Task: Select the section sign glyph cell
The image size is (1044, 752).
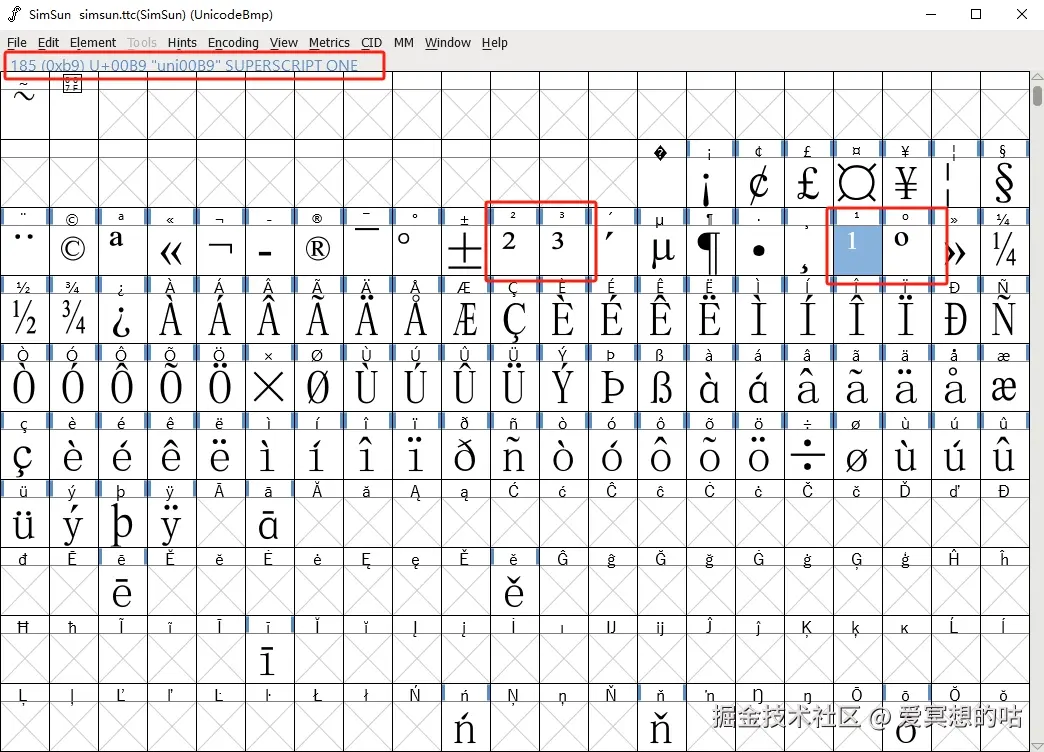Action: 1005,182
